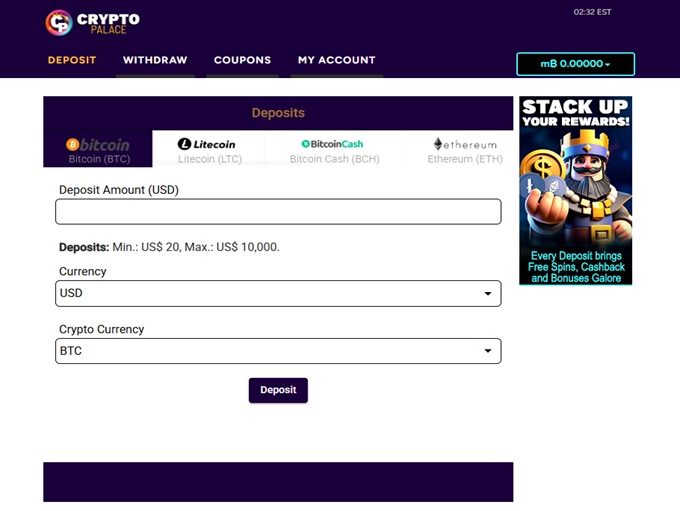Switch to Ethereum (ETH) tab label
The height and width of the screenshot is (511, 680).
[x=465, y=159]
